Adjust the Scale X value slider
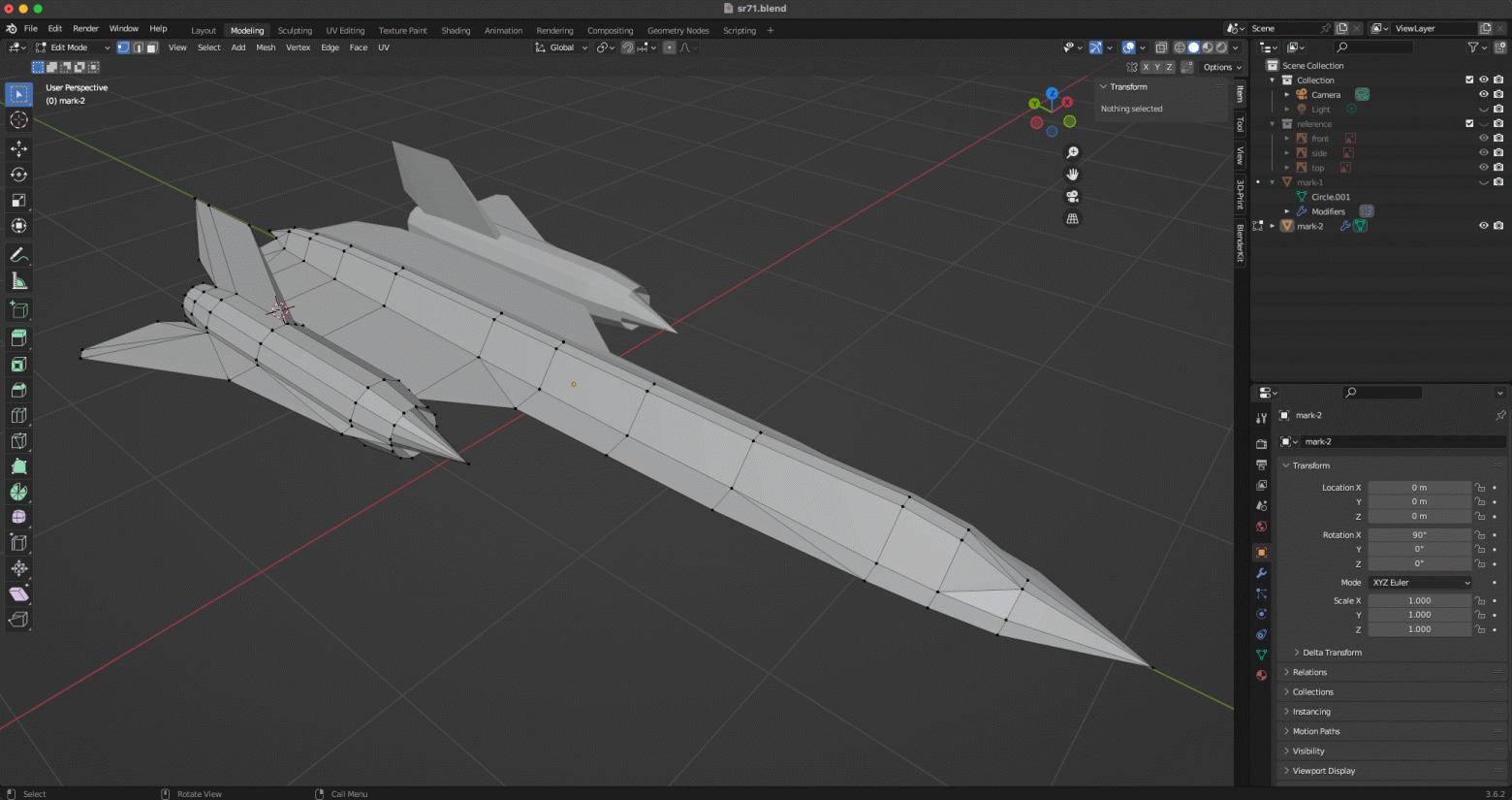The image size is (1512, 800). click(x=1420, y=600)
